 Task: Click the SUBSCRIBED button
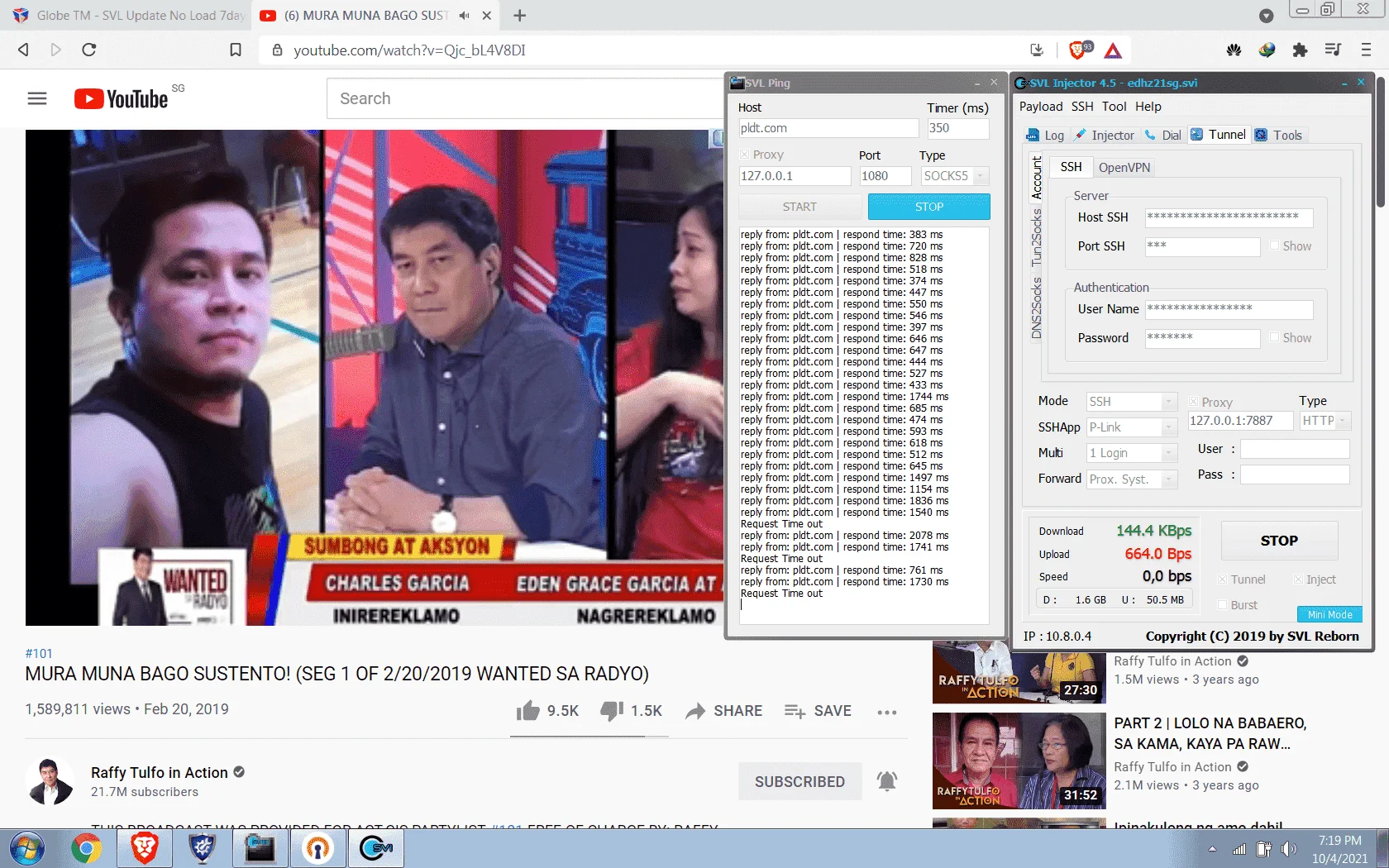(800, 781)
